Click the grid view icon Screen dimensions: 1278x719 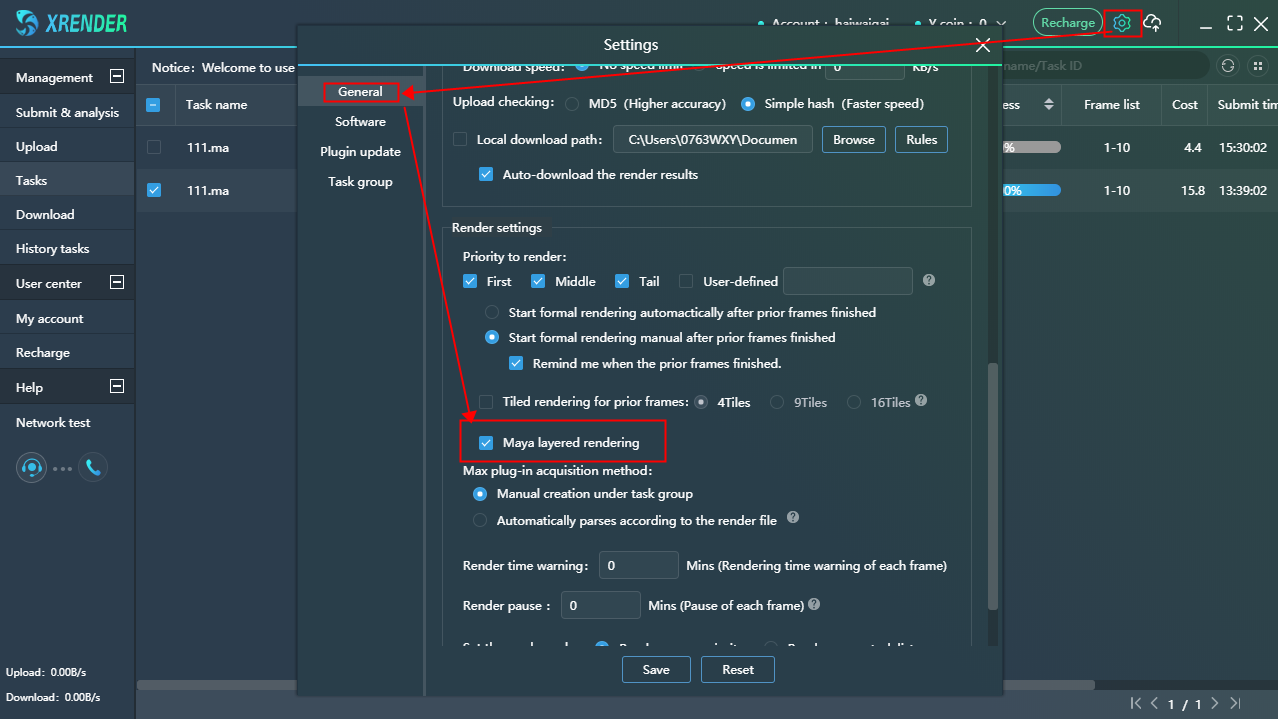pos(1257,66)
